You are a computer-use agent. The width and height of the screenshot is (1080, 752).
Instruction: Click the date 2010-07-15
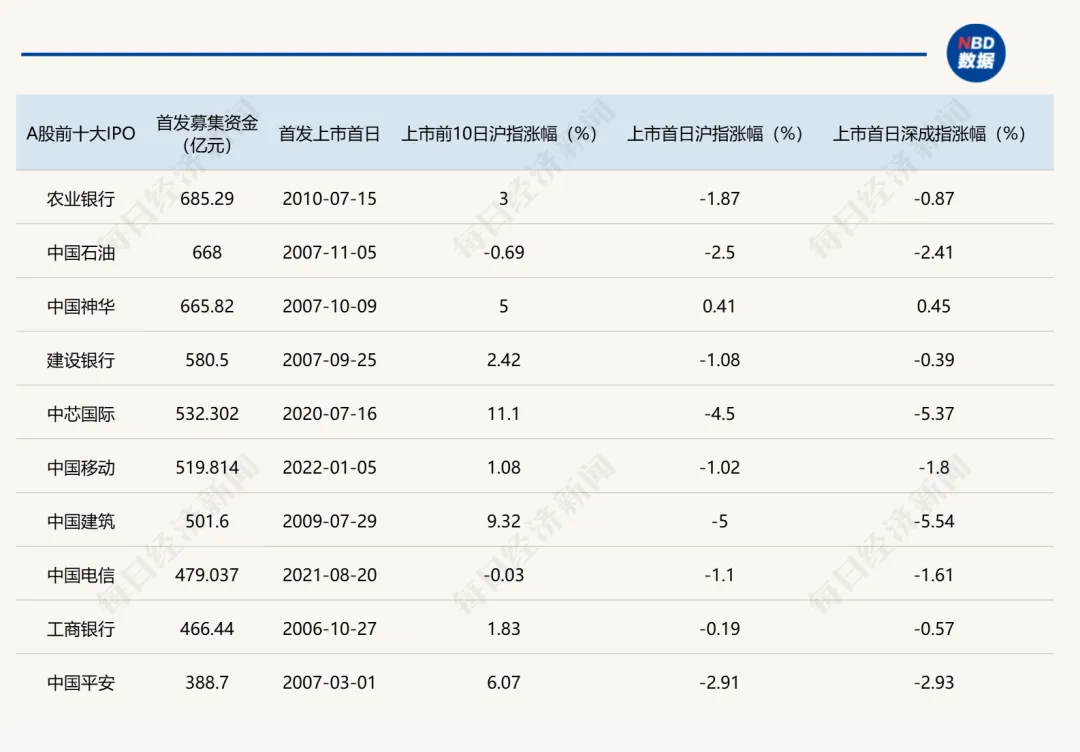pos(329,199)
